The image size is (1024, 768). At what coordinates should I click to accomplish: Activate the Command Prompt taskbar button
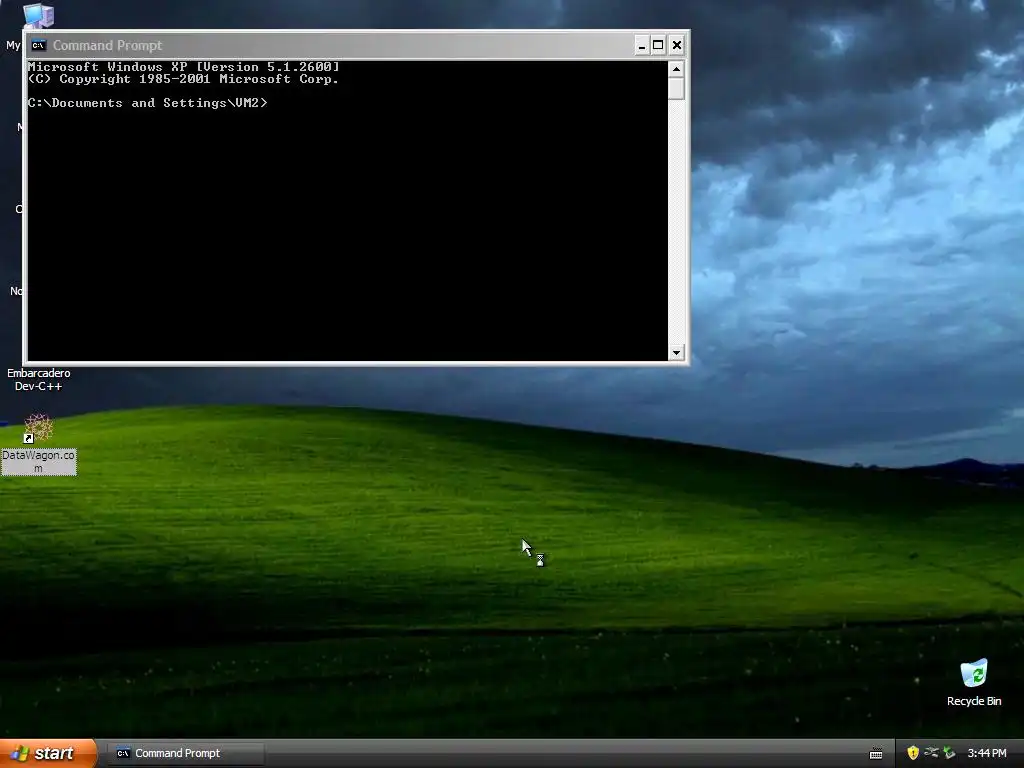click(x=187, y=753)
